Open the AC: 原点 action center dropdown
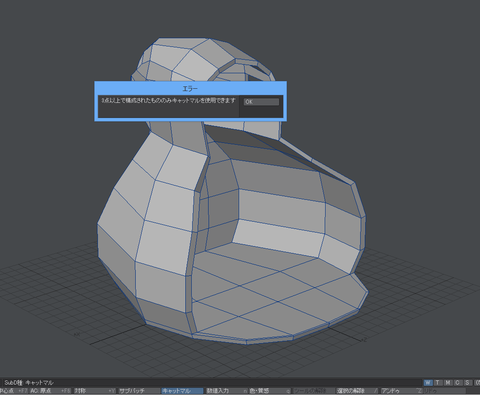480x395 pixels. pos(50,391)
